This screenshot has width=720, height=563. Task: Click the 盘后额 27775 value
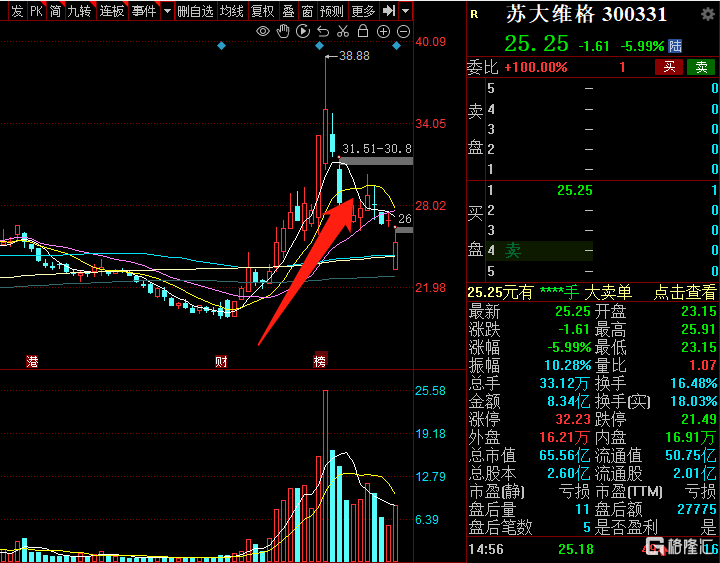[x=697, y=509]
